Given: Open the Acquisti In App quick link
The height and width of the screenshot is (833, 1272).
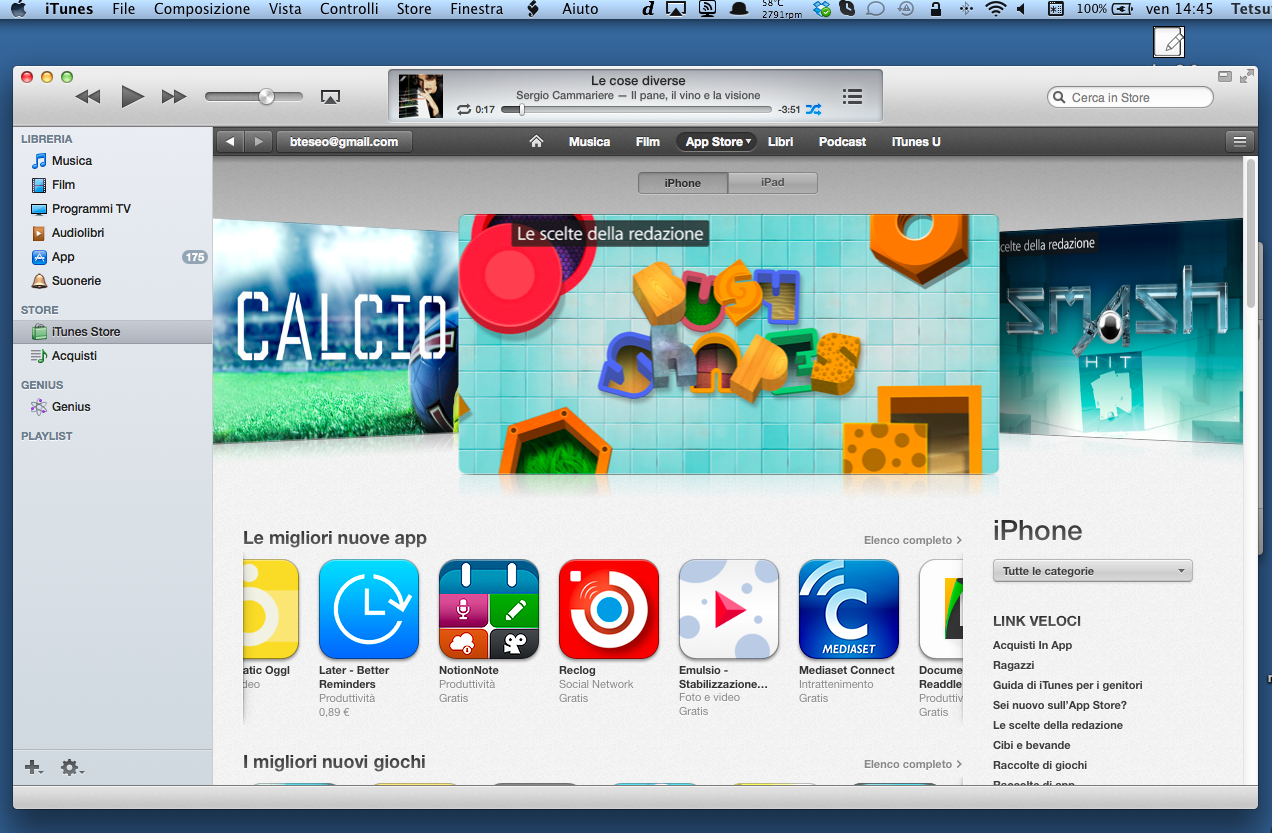Looking at the screenshot, I should (1032, 645).
